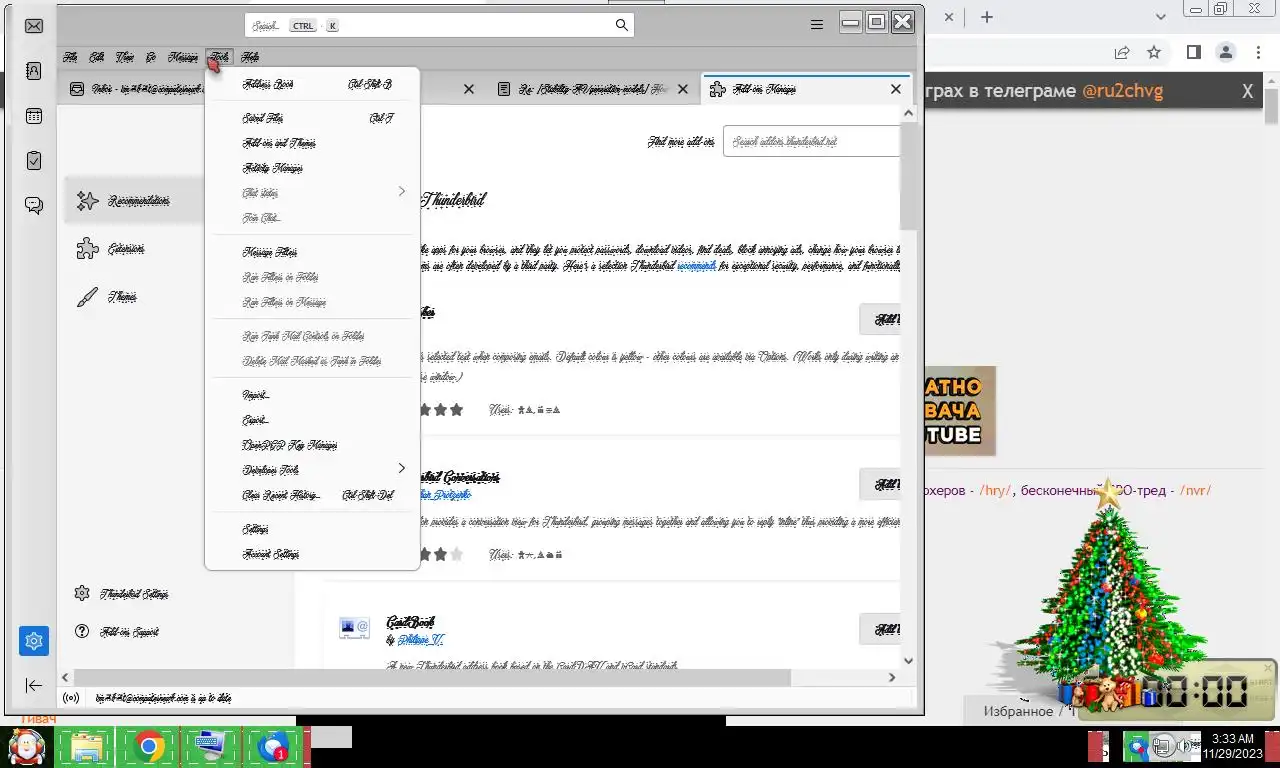This screenshot has height=768, width=1280.
Task: Choose Add-ons and Themes menu entry
Action: [x=312, y=144]
